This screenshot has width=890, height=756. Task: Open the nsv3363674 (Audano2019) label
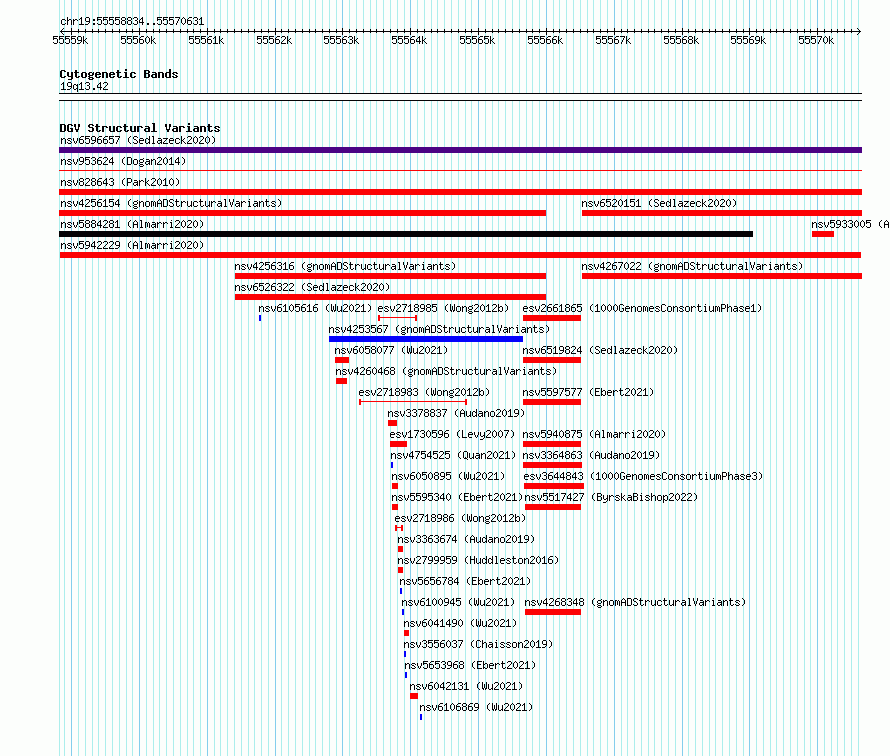pos(465,539)
